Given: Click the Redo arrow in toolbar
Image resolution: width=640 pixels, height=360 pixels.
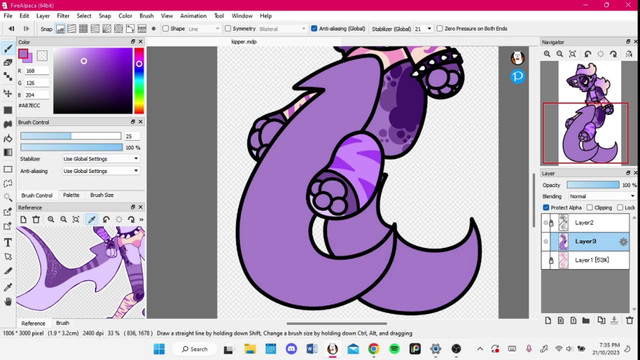Looking at the screenshot, I should pyautogui.click(x=26, y=29).
